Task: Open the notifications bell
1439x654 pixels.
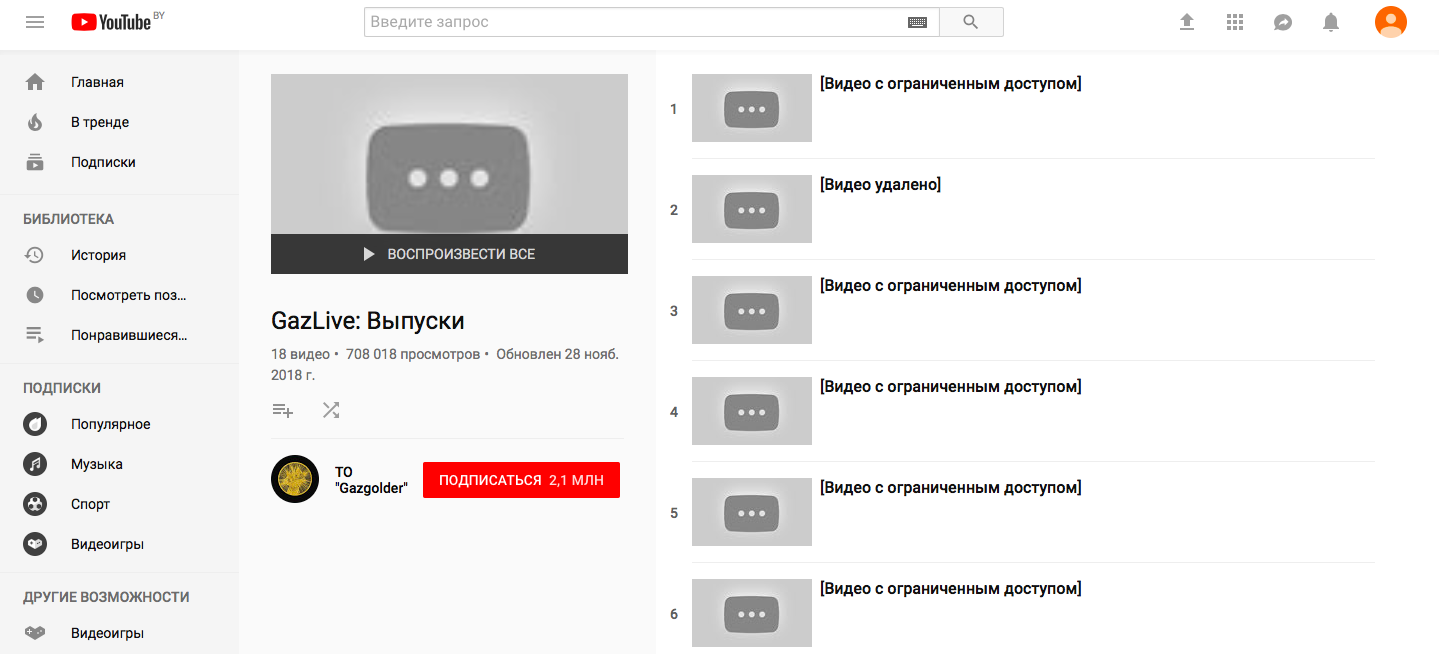Action: (1331, 22)
